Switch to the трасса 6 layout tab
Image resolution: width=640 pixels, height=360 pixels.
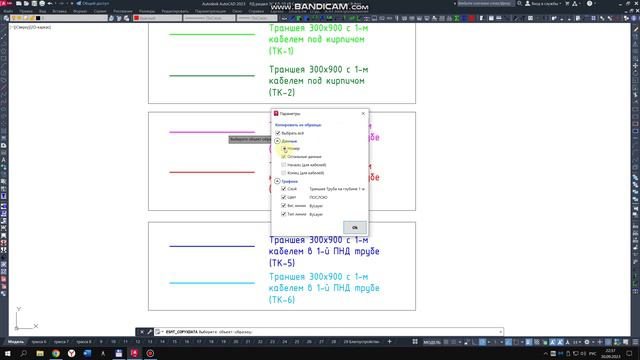(x=39, y=342)
